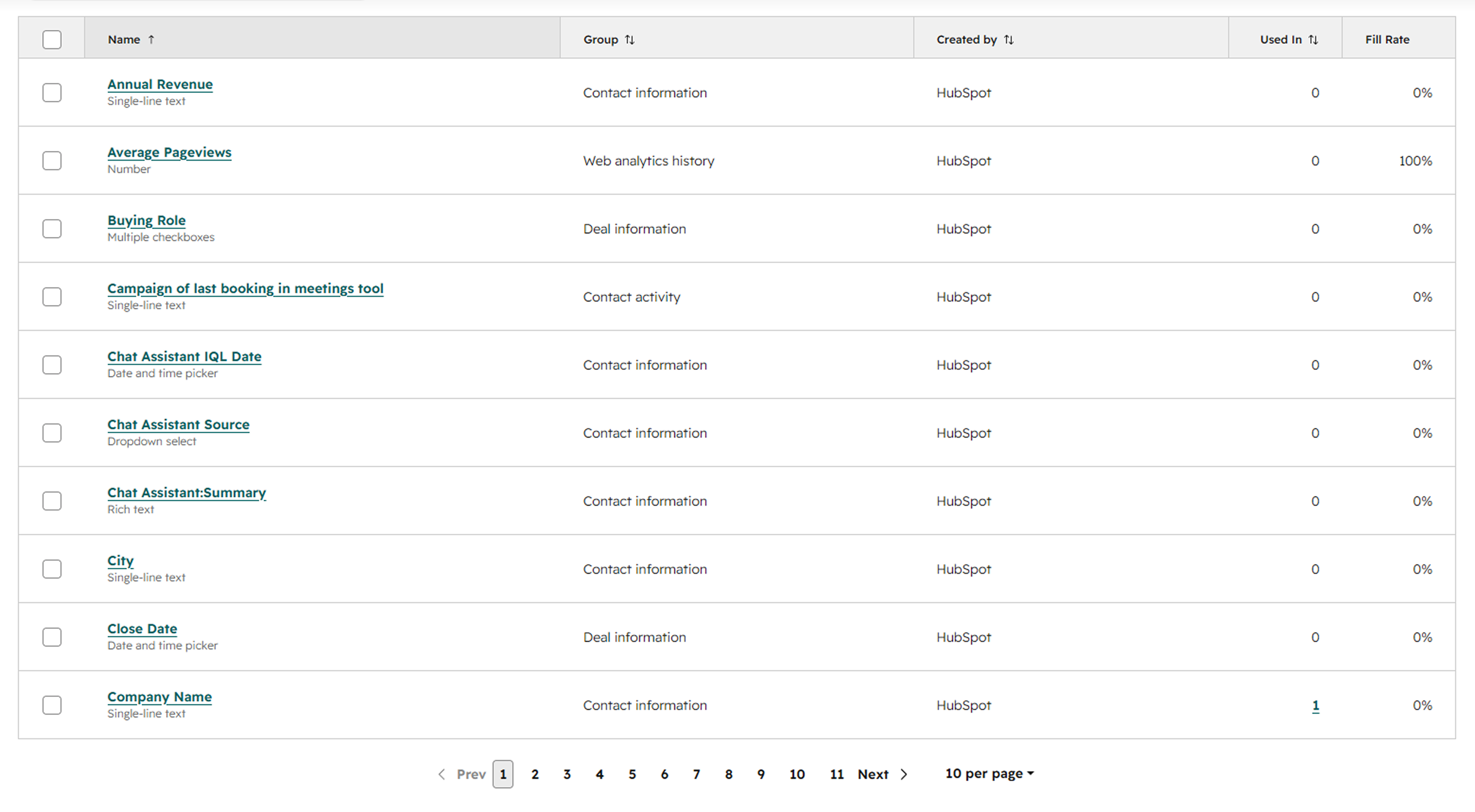1475x812 pixels.
Task: Click Number type under Average Pageviews
Action: point(129,169)
